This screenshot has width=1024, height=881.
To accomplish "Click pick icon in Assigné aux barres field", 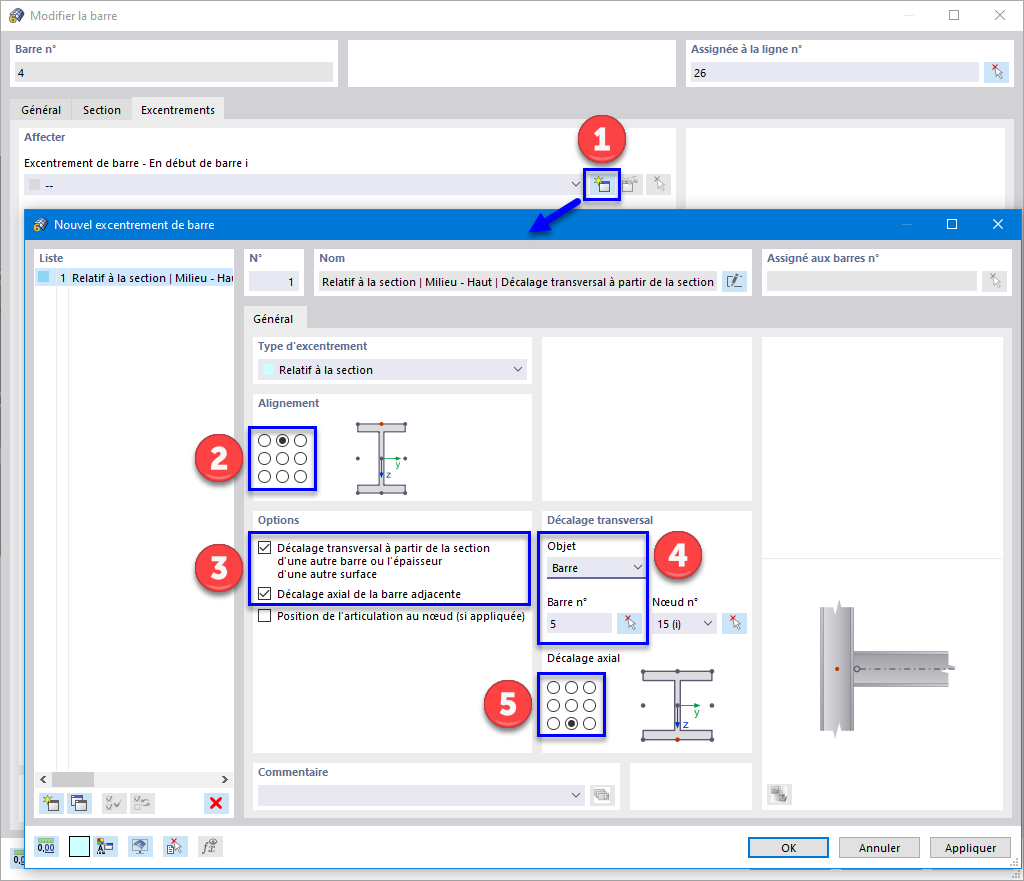I will 995,281.
